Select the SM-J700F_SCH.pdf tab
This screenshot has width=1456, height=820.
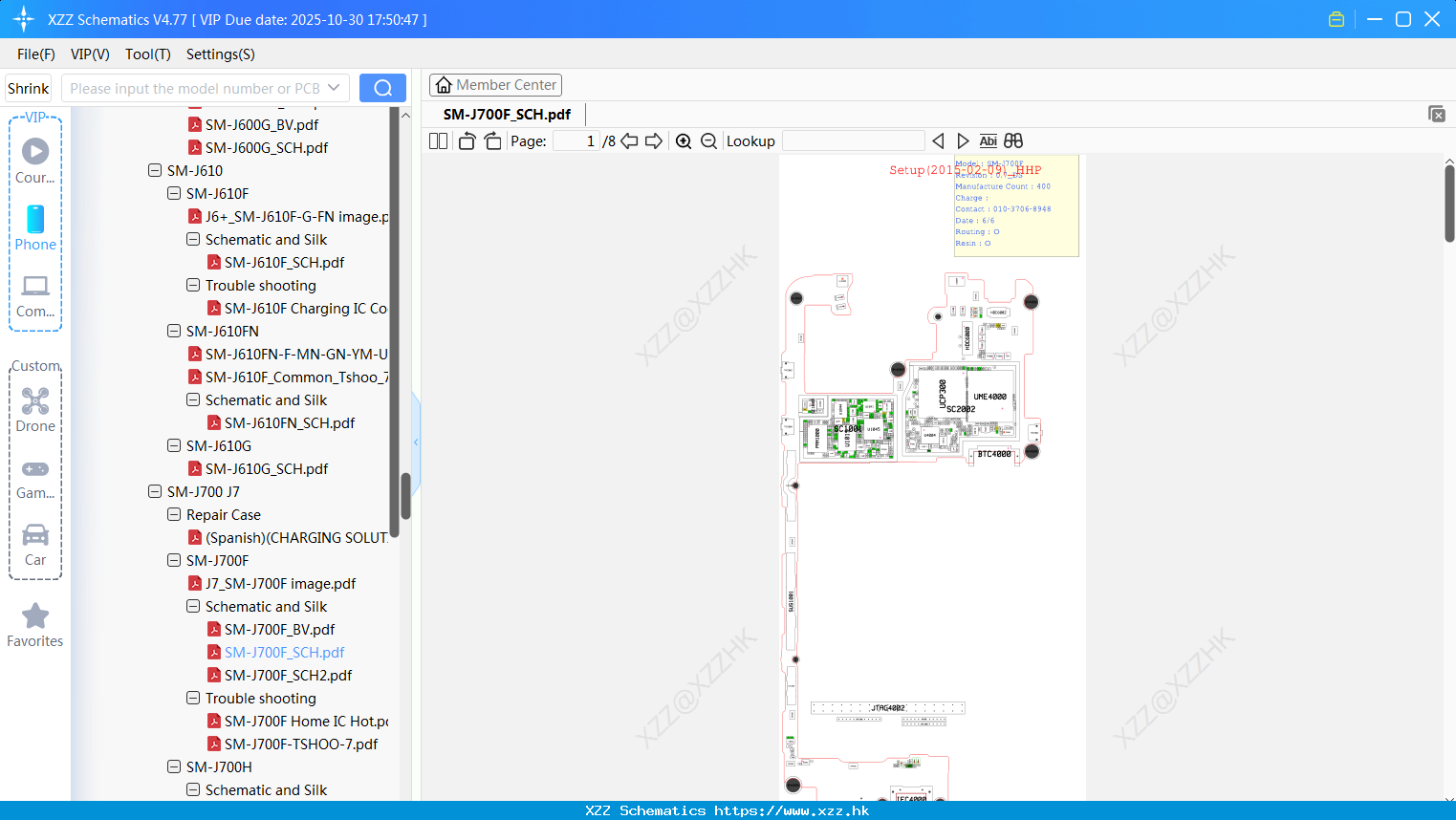coord(507,114)
